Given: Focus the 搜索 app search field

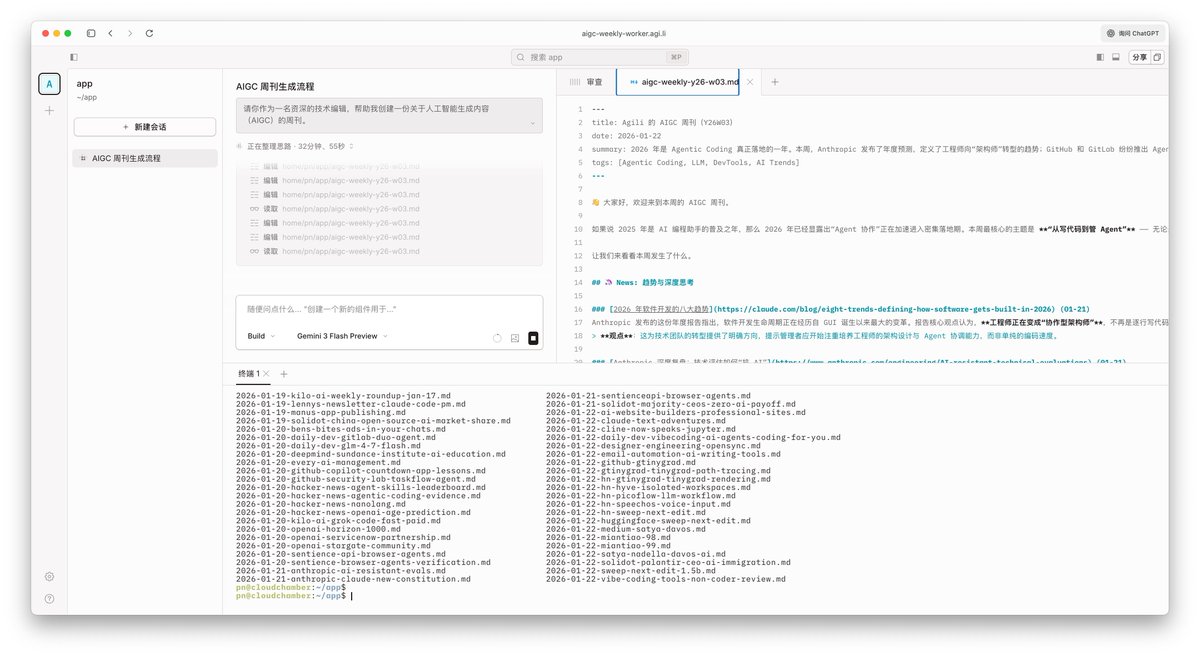Looking at the screenshot, I should [600, 57].
